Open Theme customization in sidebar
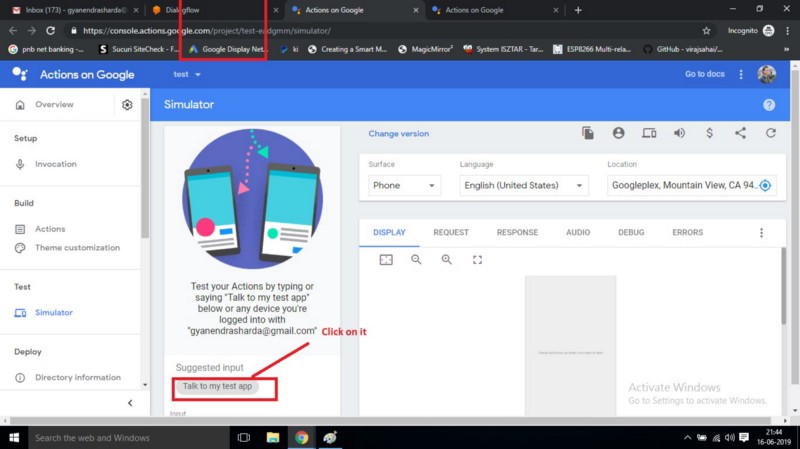Screen dimensions: 800x449 (x=78, y=248)
